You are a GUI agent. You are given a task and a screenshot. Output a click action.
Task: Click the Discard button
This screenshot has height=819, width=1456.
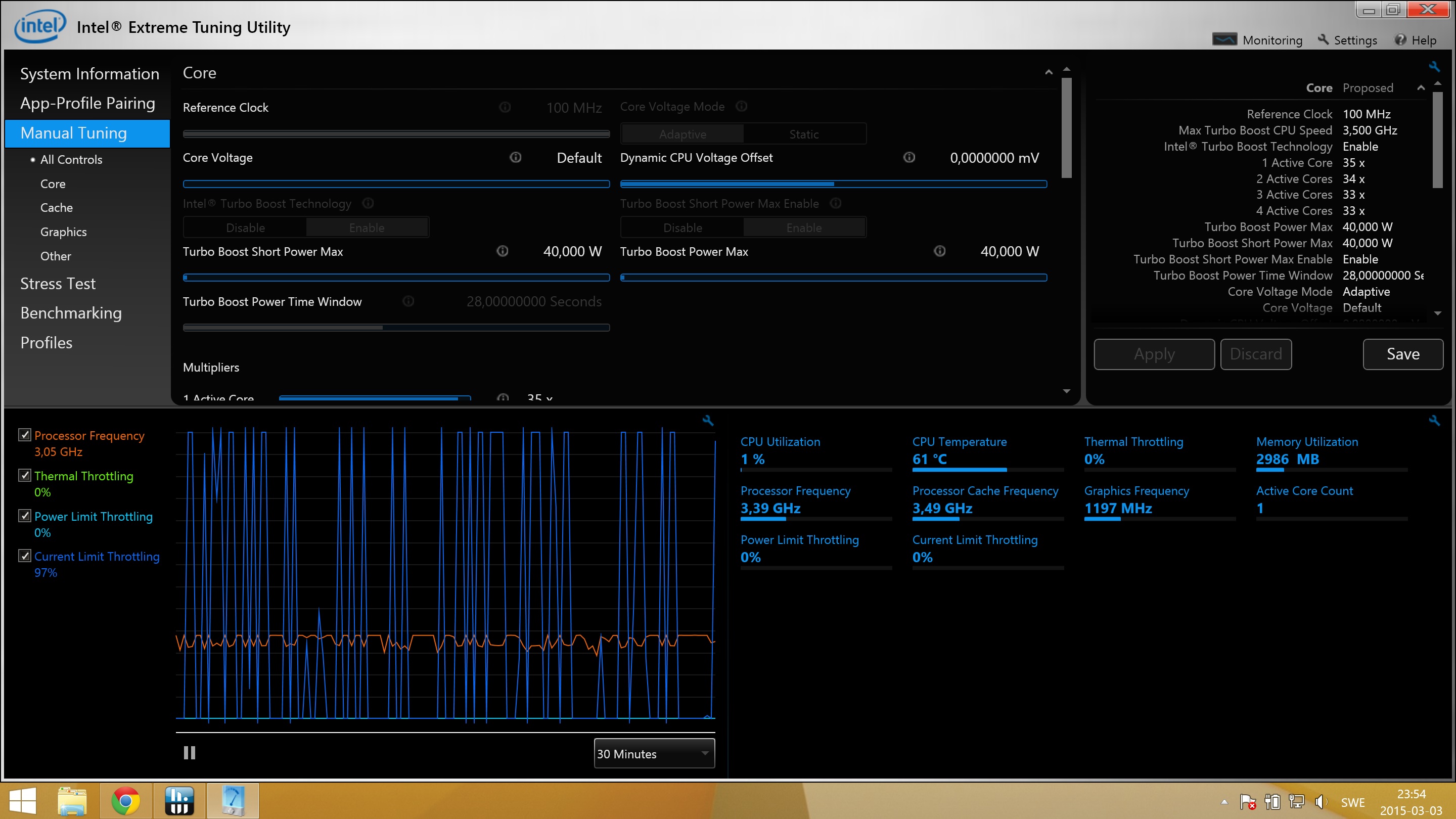click(1256, 354)
